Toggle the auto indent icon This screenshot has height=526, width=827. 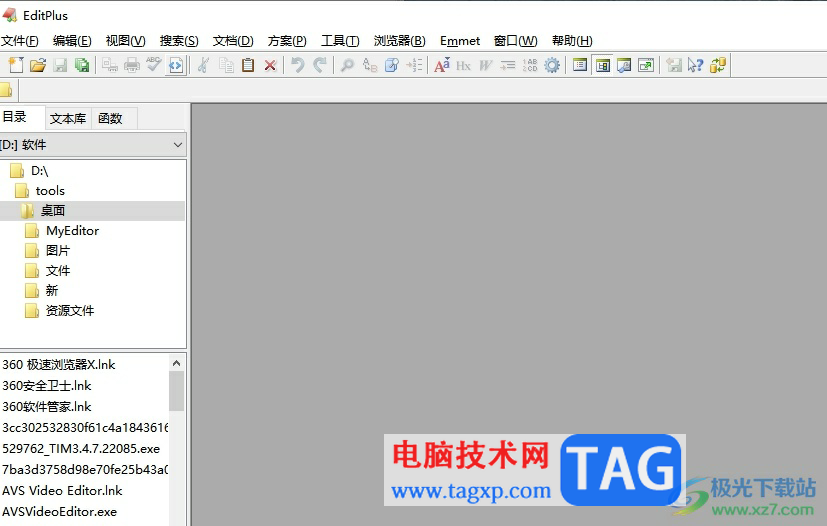tap(508, 65)
